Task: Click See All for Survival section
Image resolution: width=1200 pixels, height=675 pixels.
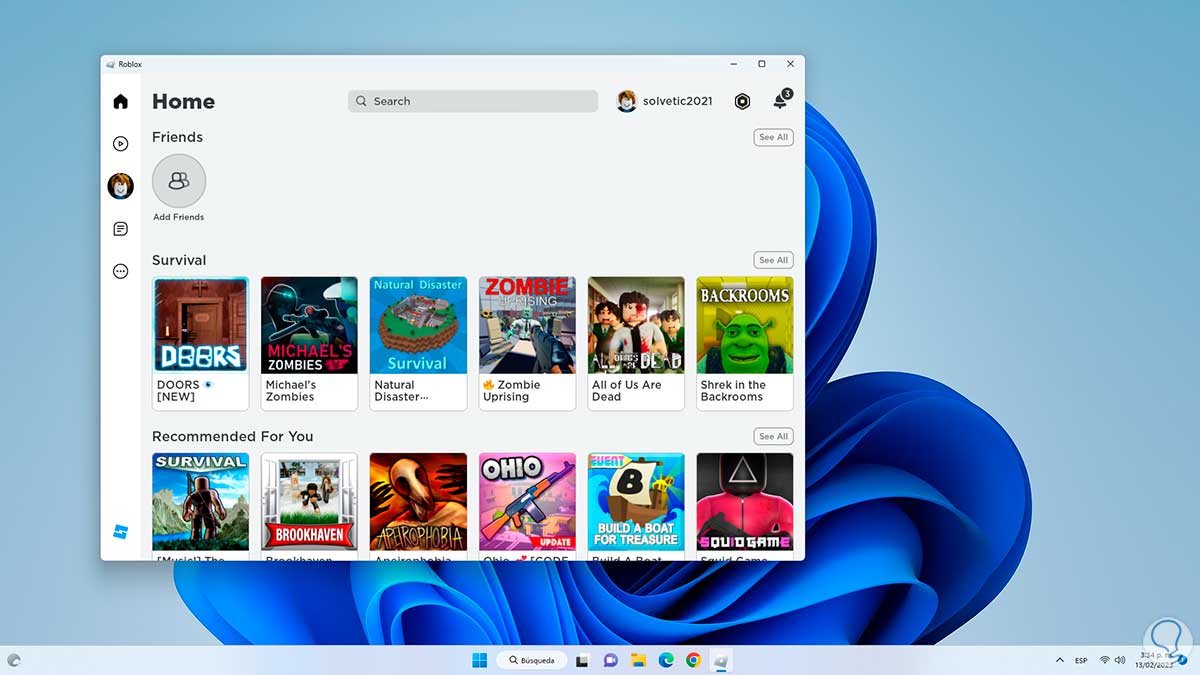Action: [x=773, y=260]
